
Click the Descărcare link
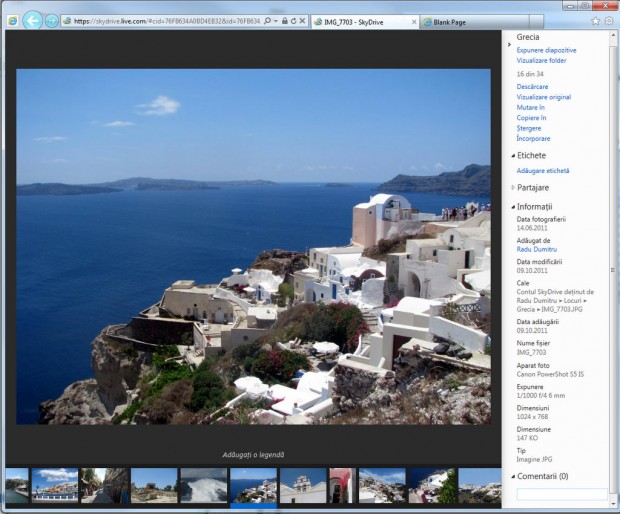pyautogui.click(x=532, y=87)
